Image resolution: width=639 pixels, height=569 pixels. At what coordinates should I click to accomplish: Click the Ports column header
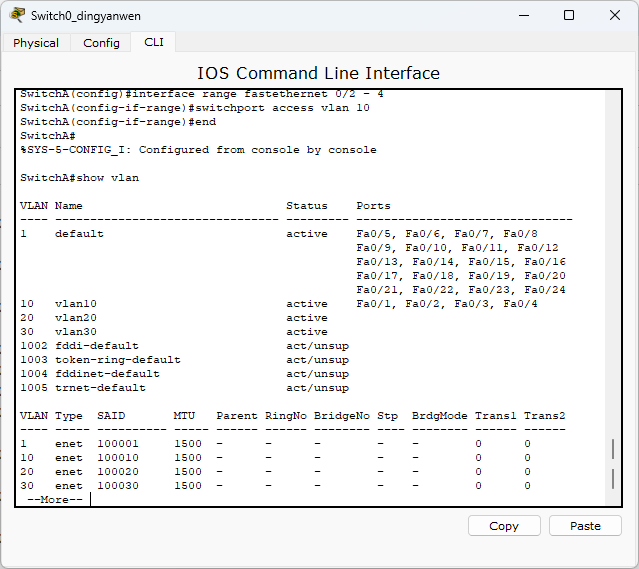(373, 206)
